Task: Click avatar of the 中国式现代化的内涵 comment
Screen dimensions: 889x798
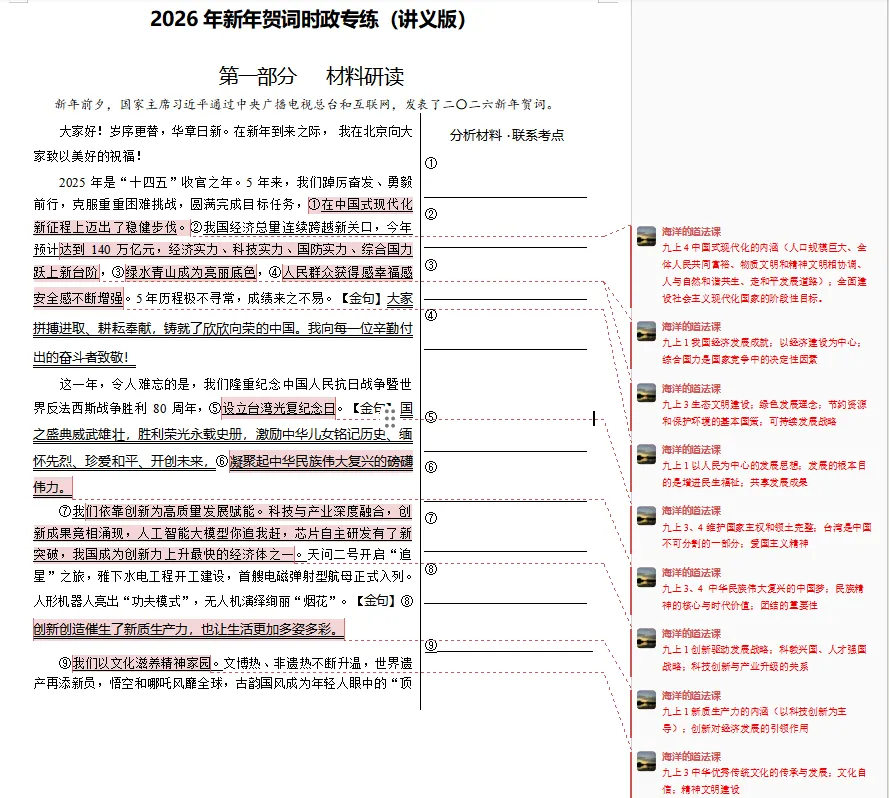Action: [646, 236]
